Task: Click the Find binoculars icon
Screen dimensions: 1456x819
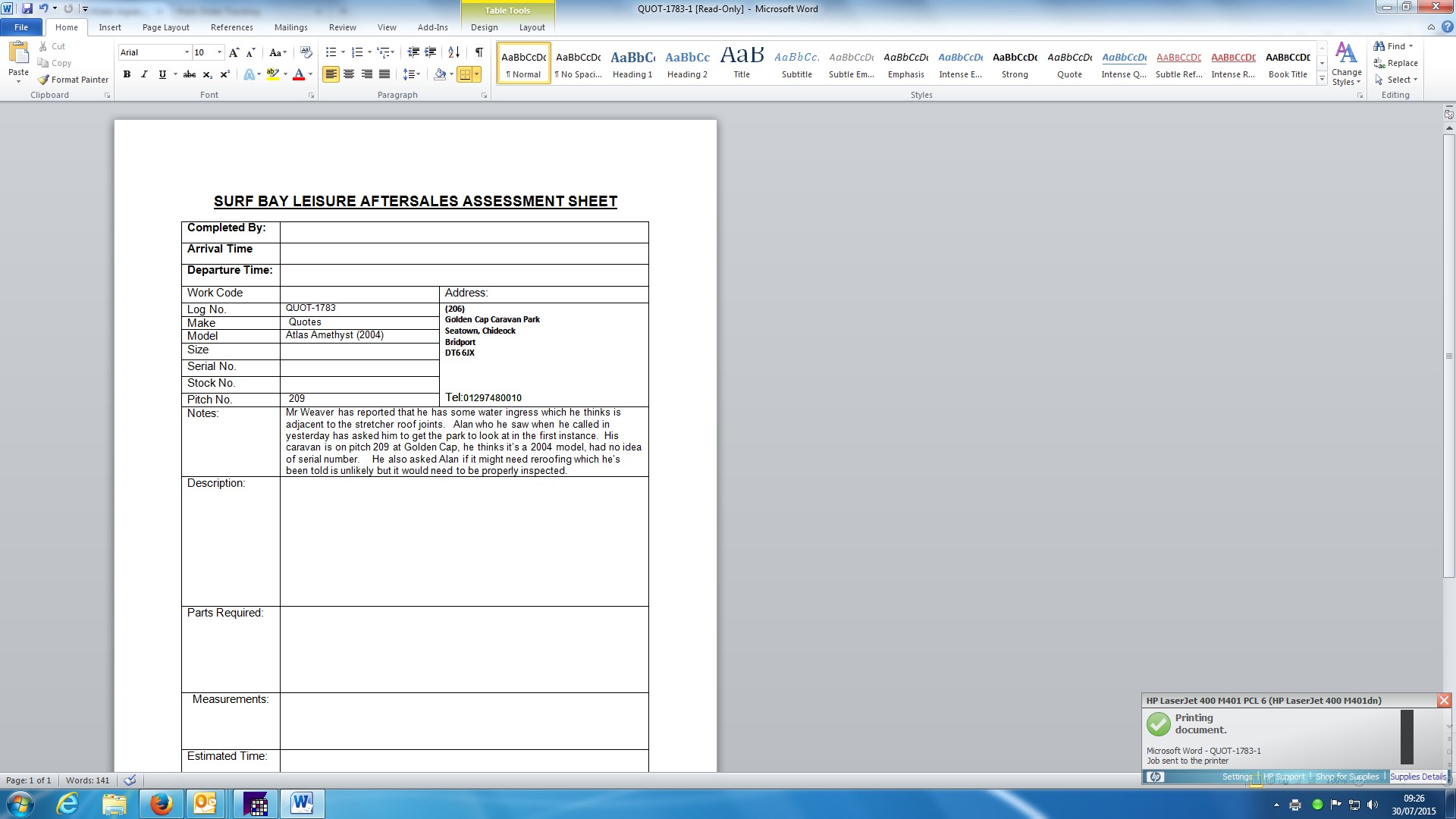Action: [1379, 46]
